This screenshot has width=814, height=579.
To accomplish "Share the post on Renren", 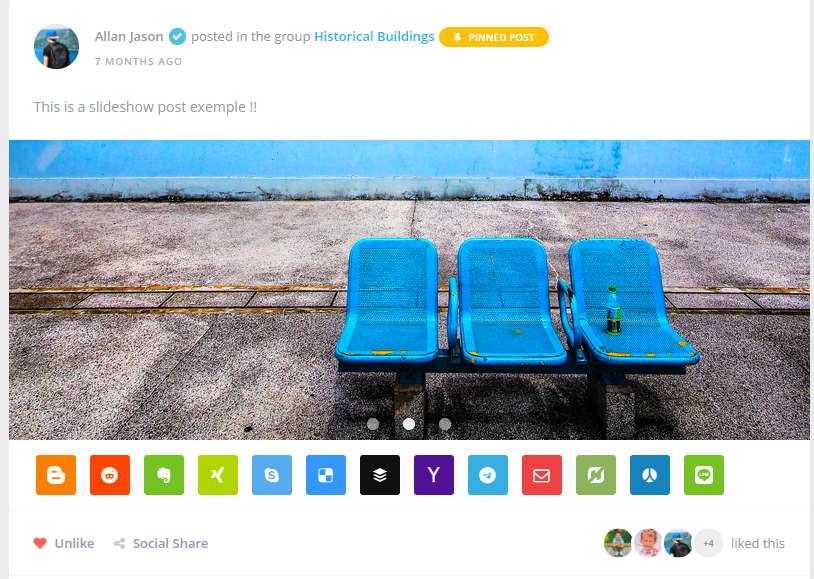I will [x=650, y=475].
